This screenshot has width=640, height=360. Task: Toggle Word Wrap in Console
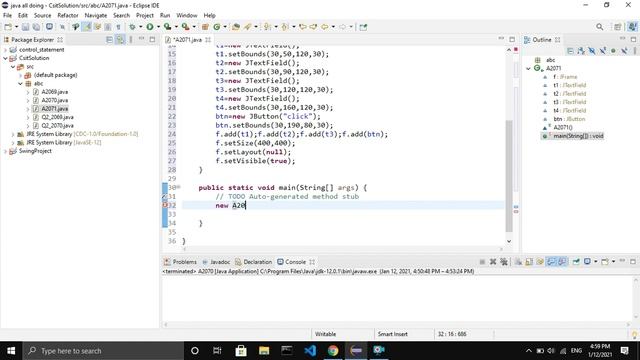pos(540,262)
